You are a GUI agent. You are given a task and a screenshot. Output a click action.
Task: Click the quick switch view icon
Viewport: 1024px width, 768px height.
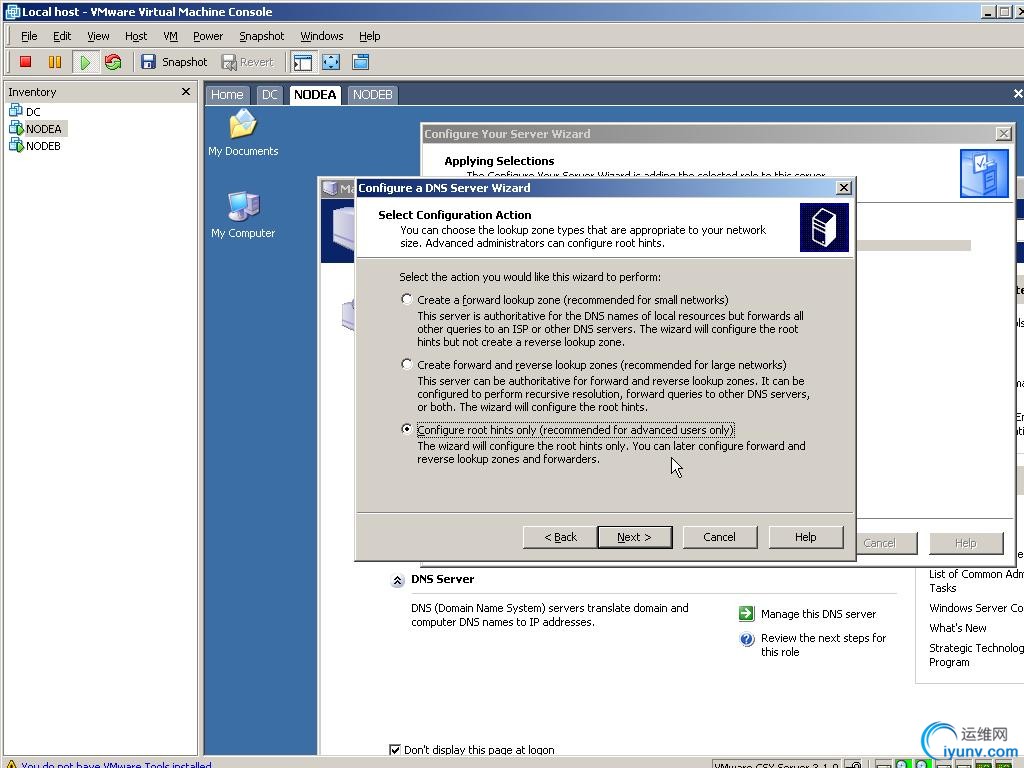pos(360,62)
